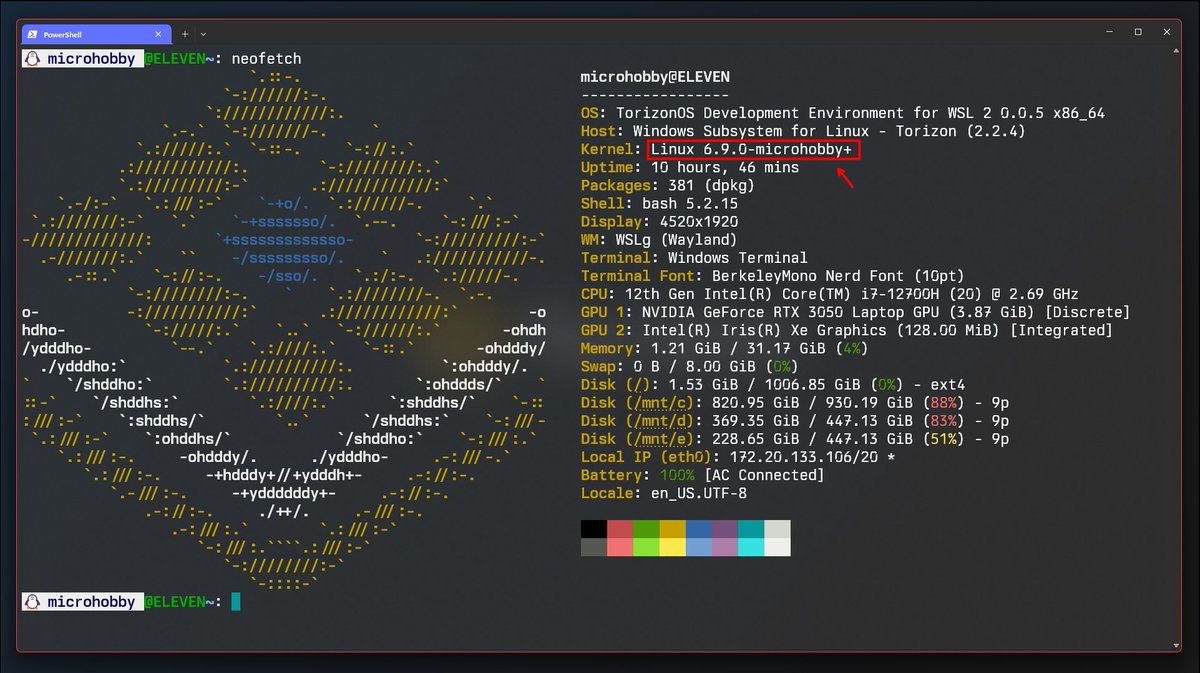Click the 'Packages: 381 (dpkg)' line
The width and height of the screenshot is (1200, 673).
[x=668, y=186]
